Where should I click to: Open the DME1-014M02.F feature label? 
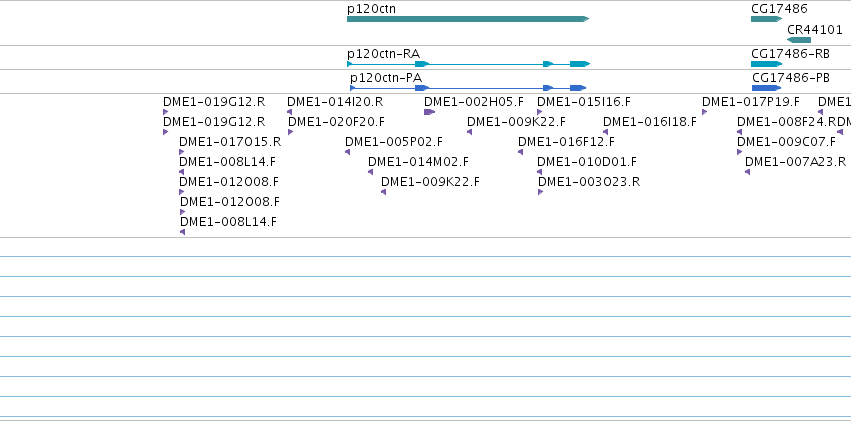tap(418, 161)
